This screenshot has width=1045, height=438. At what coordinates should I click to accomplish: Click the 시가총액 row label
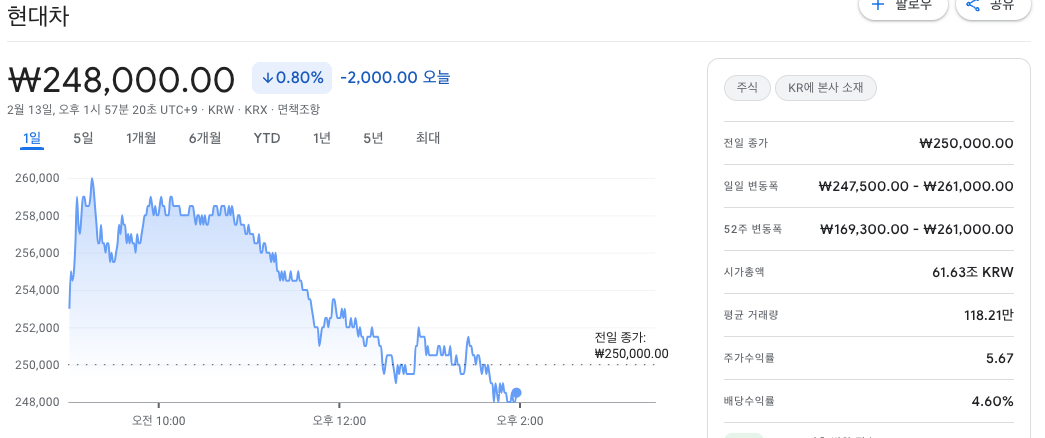743,272
